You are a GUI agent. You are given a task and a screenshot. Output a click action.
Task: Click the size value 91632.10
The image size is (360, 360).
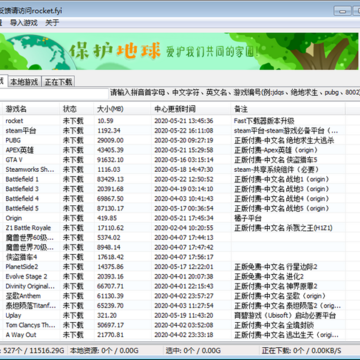tap(110, 160)
